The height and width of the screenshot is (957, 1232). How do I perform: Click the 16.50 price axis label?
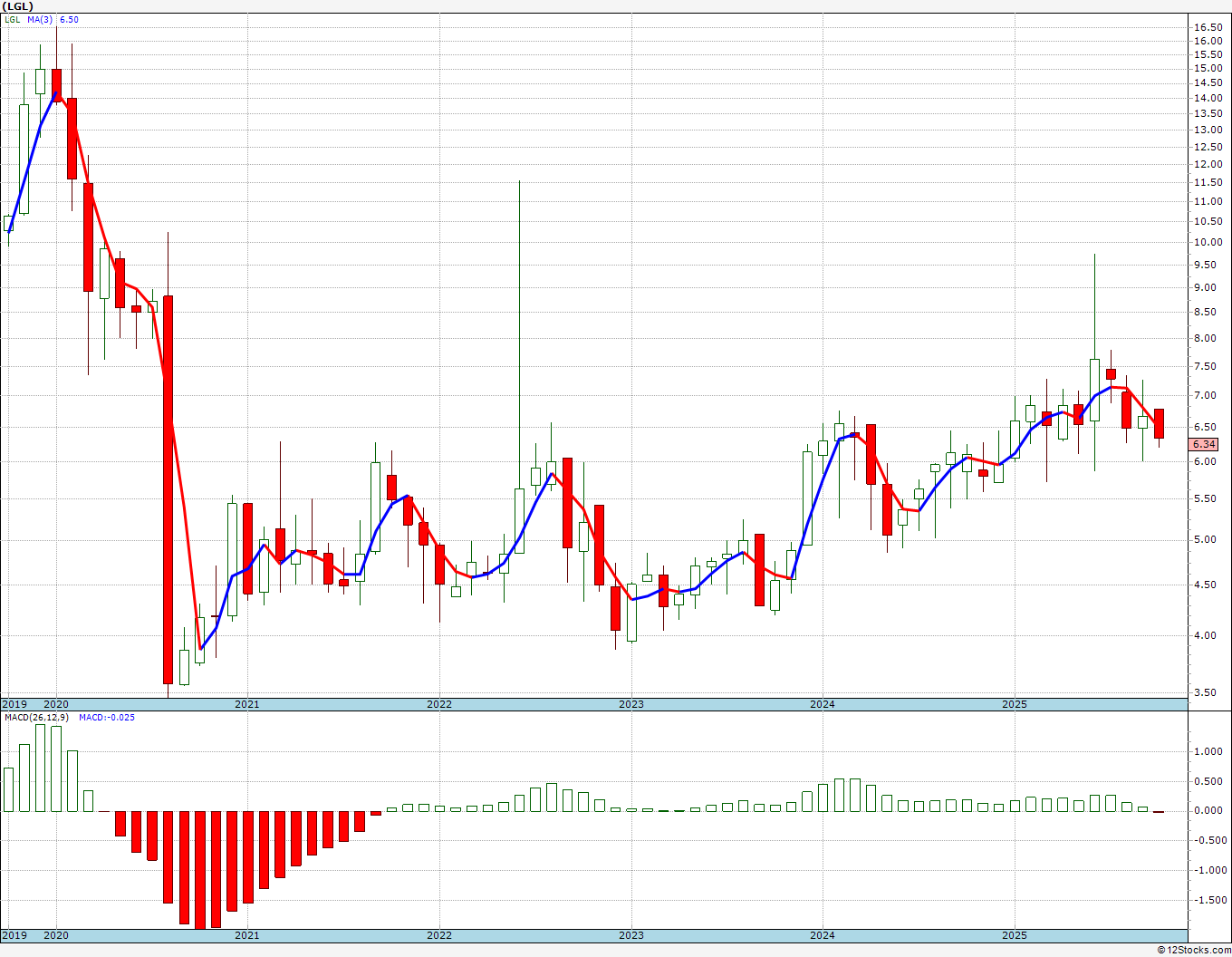tap(1208, 27)
